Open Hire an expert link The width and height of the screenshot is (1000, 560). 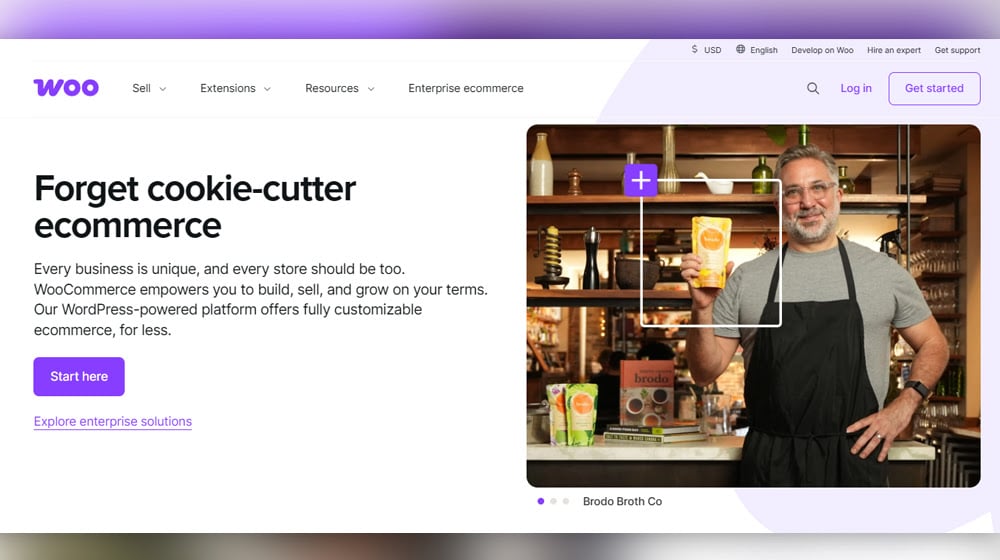[x=893, y=50]
